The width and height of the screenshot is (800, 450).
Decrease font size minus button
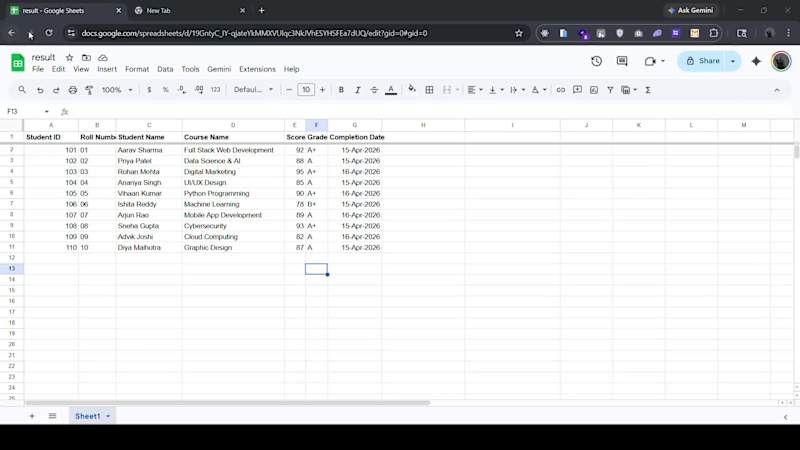click(289, 90)
